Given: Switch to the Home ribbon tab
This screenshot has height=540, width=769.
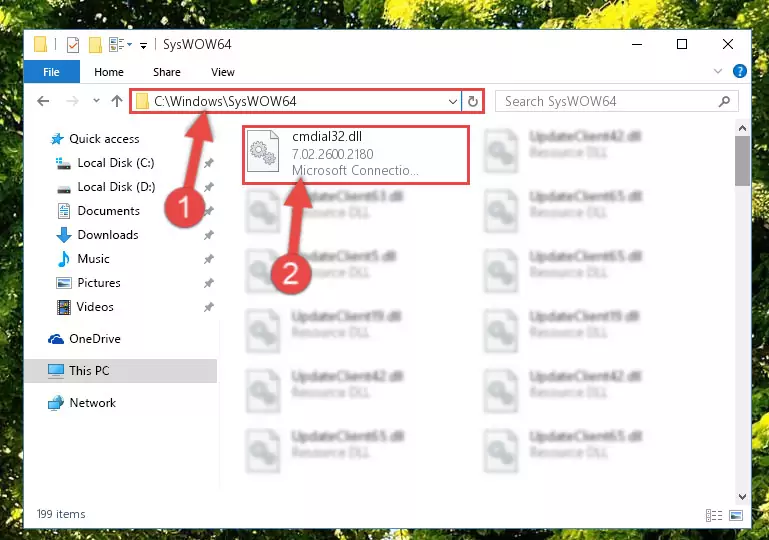Looking at the screenshot, I should [x=109, y=72].
